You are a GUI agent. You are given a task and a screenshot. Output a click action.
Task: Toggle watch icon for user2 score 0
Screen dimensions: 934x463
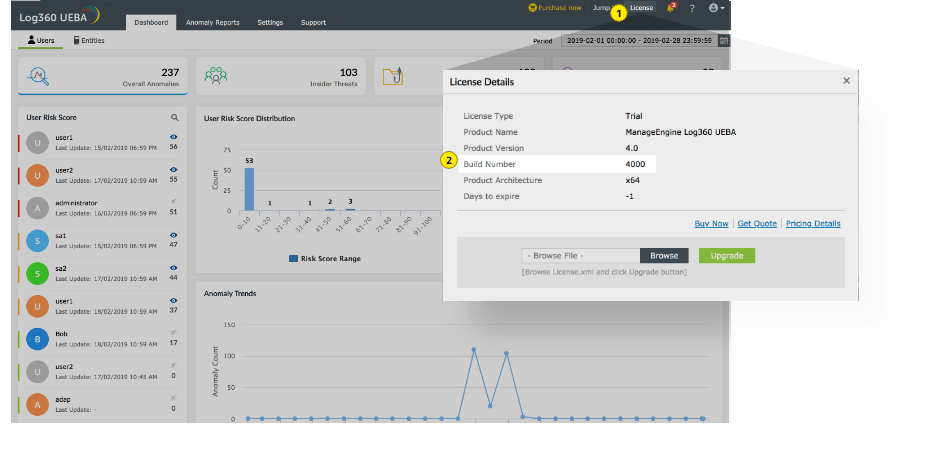tap(173, 366)
